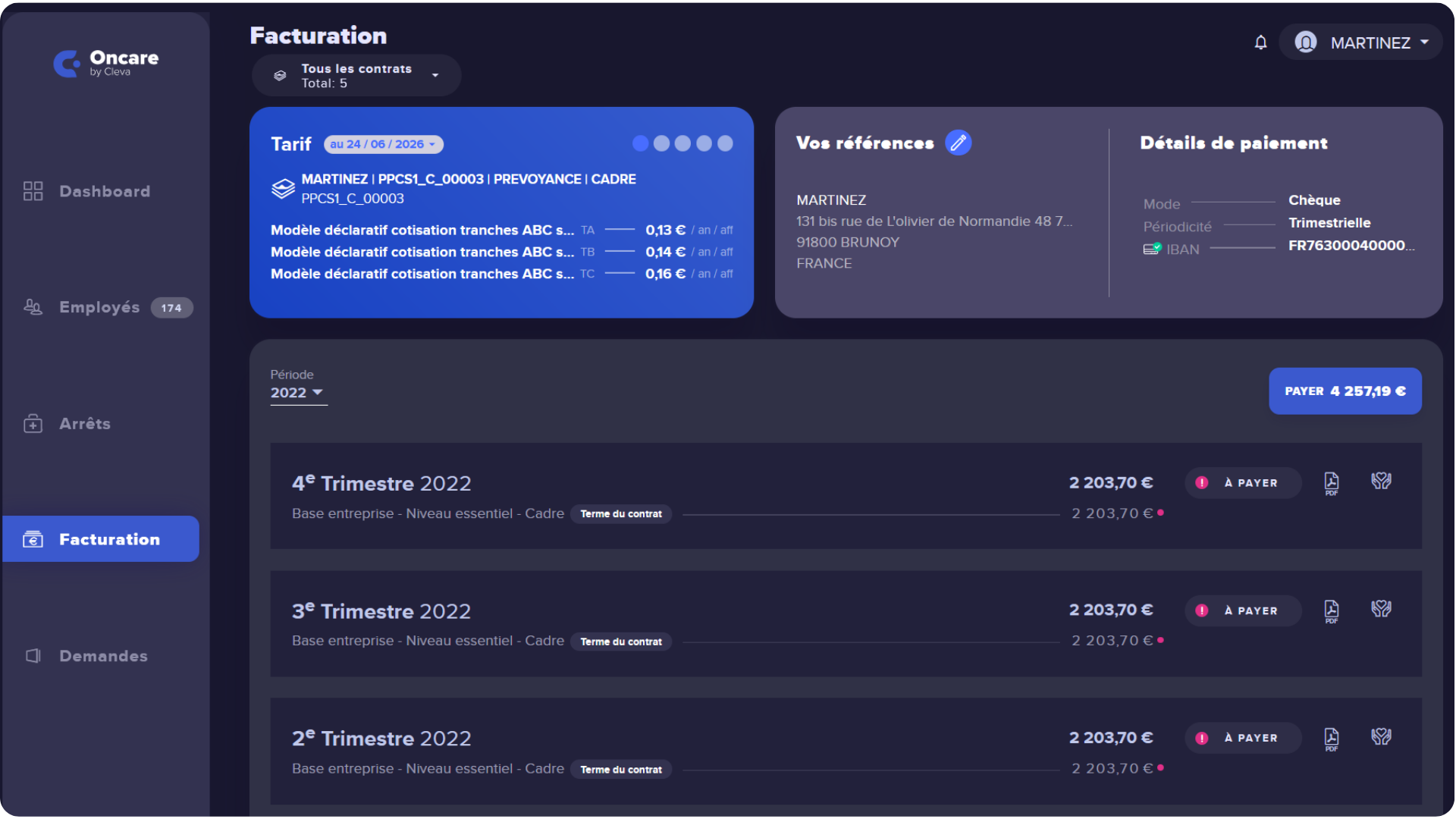The width and height of the screenshot is (1456, 819).
Task: Download PDF for 3e Trimestre 2022
Action: 1332,611
